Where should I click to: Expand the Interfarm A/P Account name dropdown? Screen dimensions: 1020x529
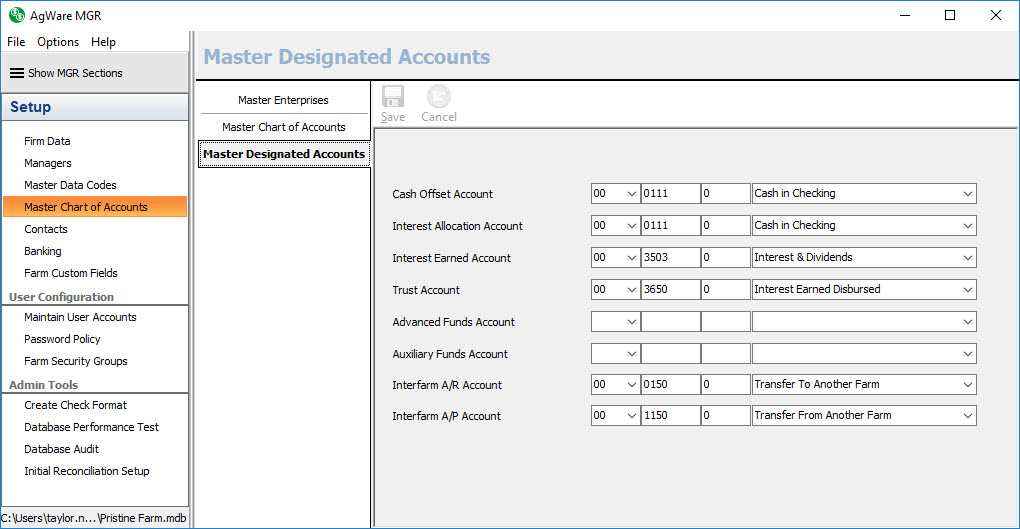tap(967, 416)
